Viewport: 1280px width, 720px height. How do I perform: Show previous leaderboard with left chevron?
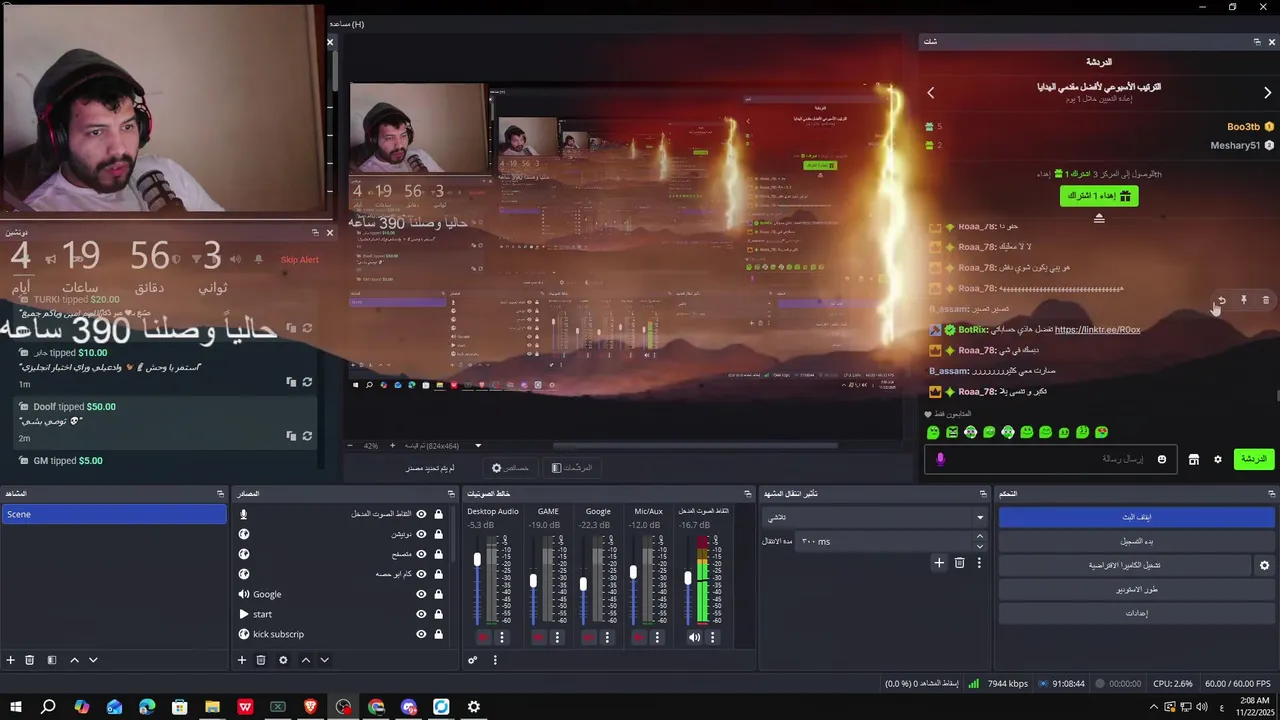coord(931,93)
